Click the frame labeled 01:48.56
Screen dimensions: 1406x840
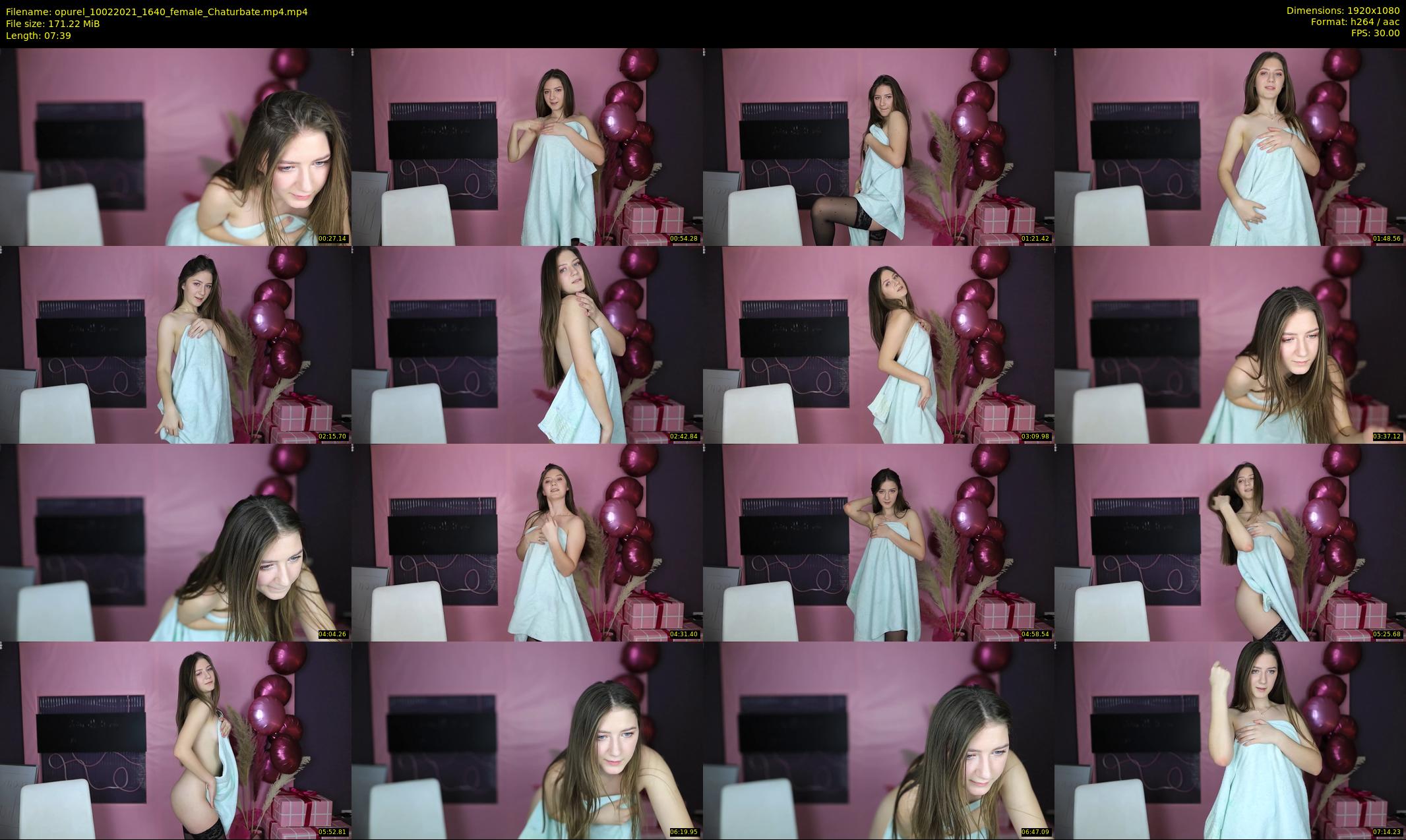click(x=1230, y=147)
